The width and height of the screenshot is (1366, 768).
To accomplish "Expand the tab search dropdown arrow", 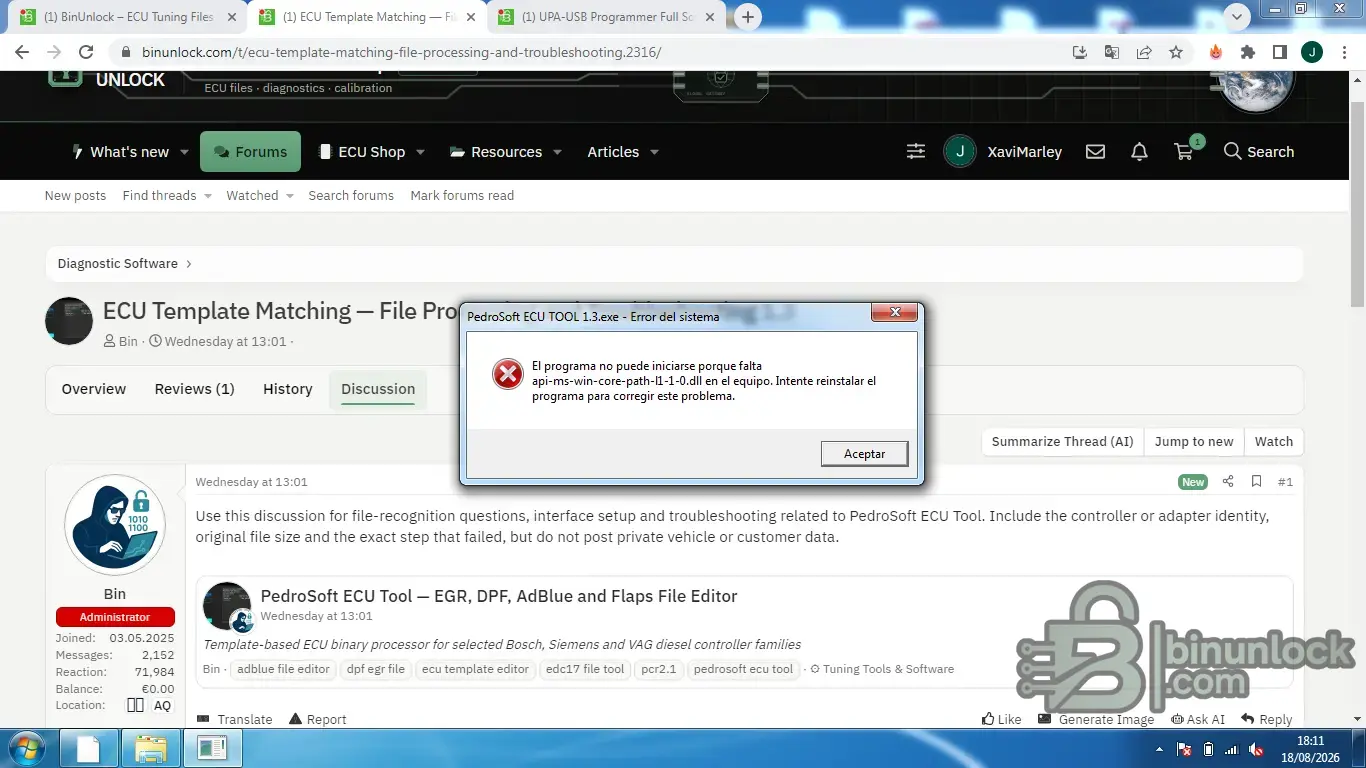I will (1238, 17).
